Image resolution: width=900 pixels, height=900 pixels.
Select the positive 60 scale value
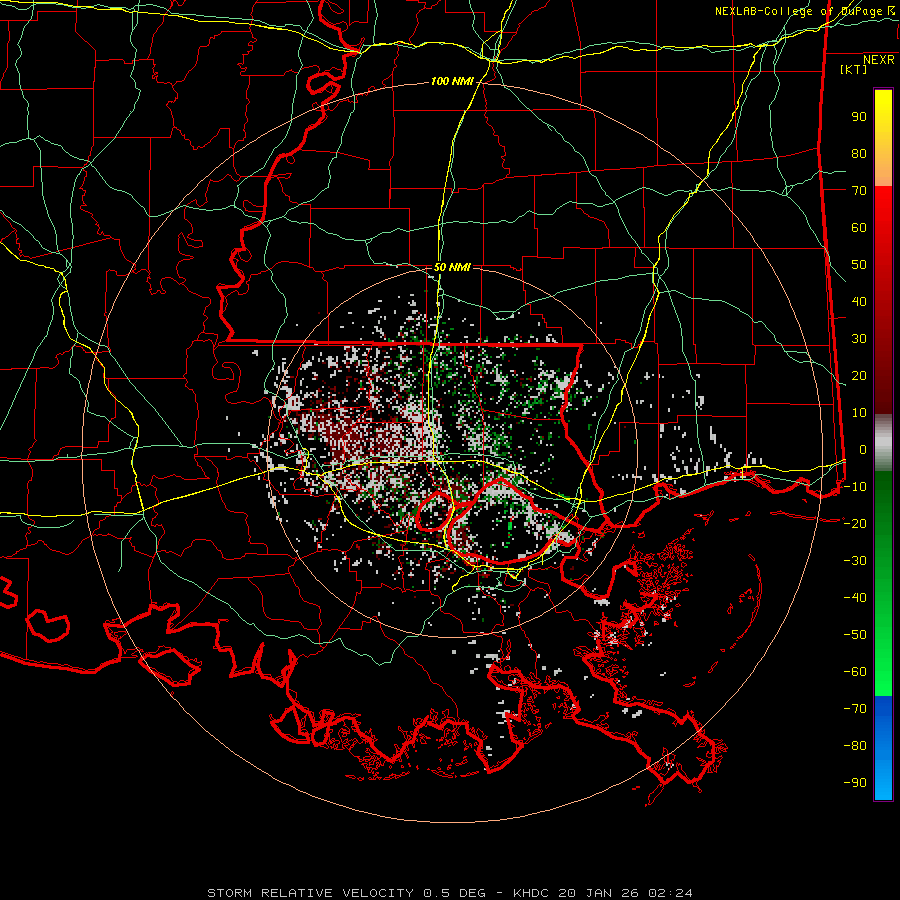point(859,227)
